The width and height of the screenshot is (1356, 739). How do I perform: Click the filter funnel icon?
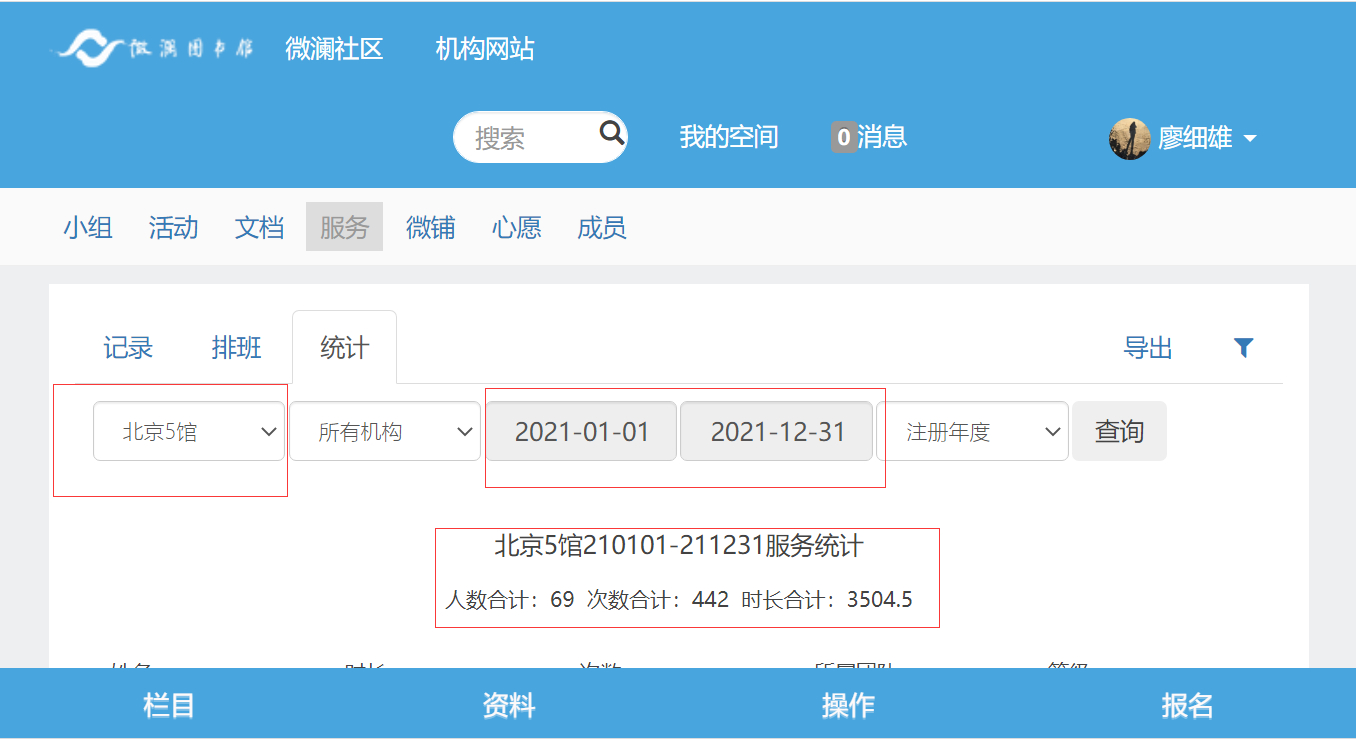[x=1243, y=348]
